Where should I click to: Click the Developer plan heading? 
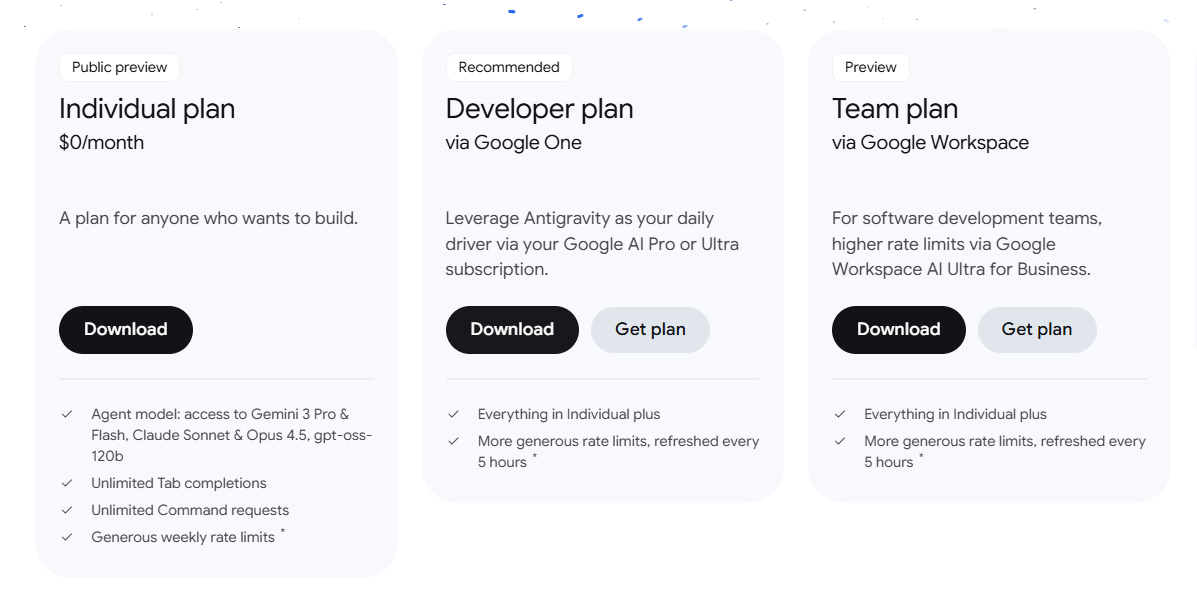(x=539, y=109)
